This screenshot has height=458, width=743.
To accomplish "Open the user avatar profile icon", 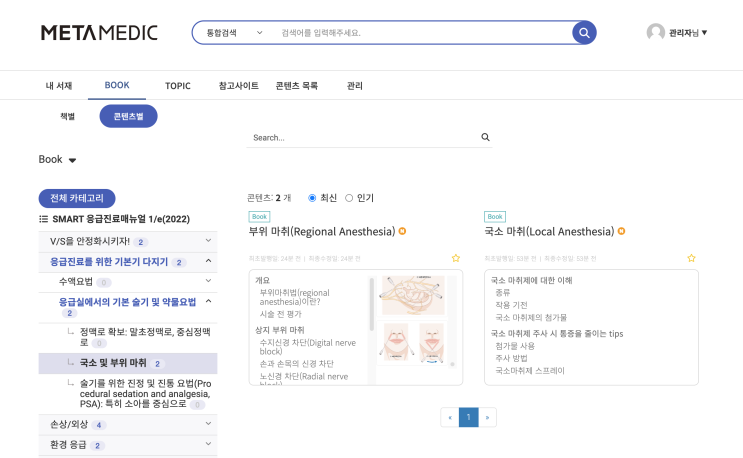I will pyautogui.click(x=655, y=32).
